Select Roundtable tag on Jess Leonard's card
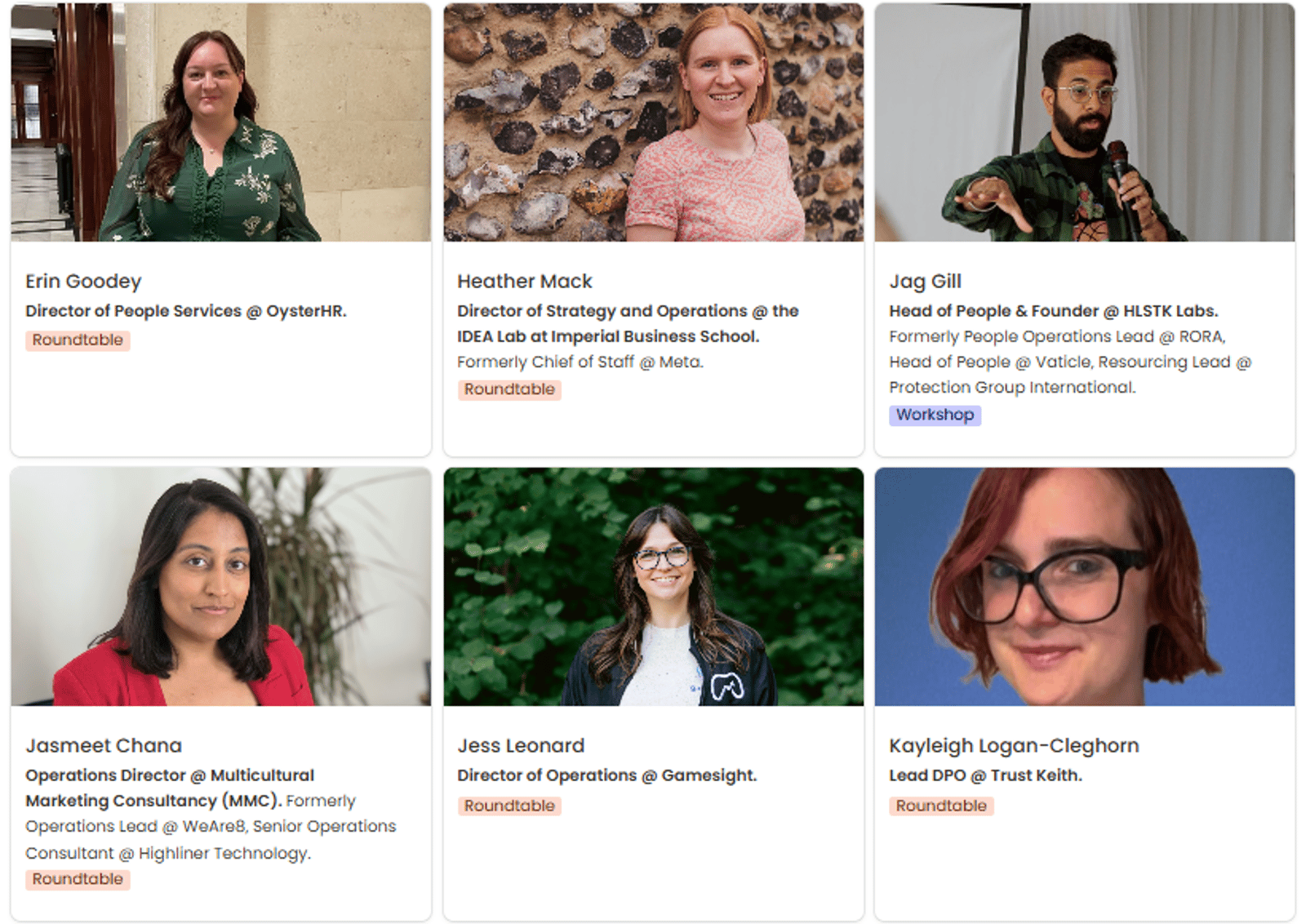Viewport: 1306px width, 924px height. 509,806
